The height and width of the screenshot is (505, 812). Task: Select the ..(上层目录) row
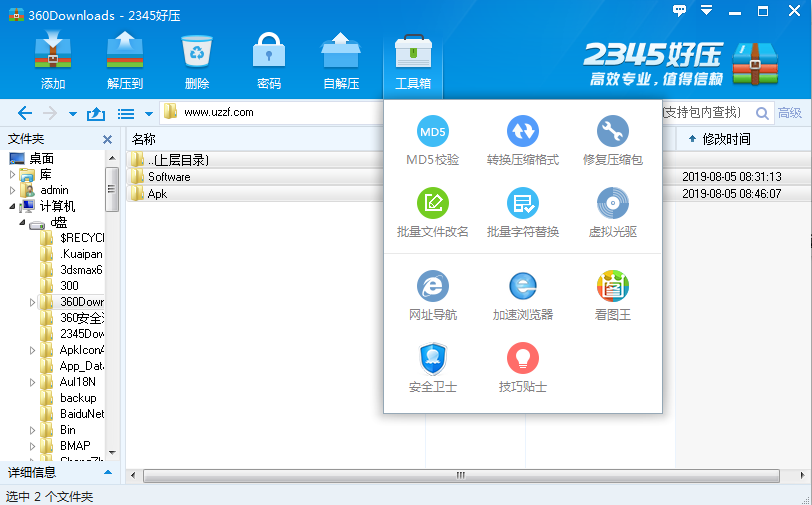pyautogui.click(x=255, y=160)
